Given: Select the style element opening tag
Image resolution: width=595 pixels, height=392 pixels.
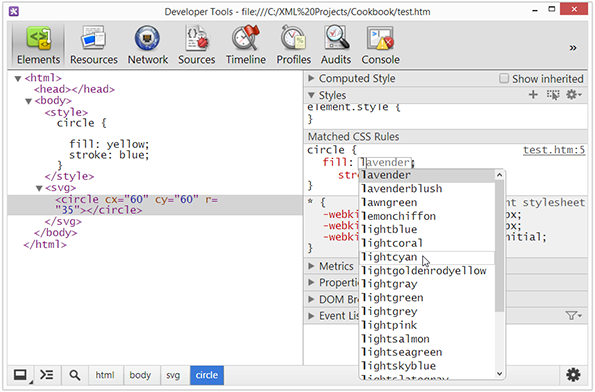Looking at the screenshot, I should tap(66, 112).
